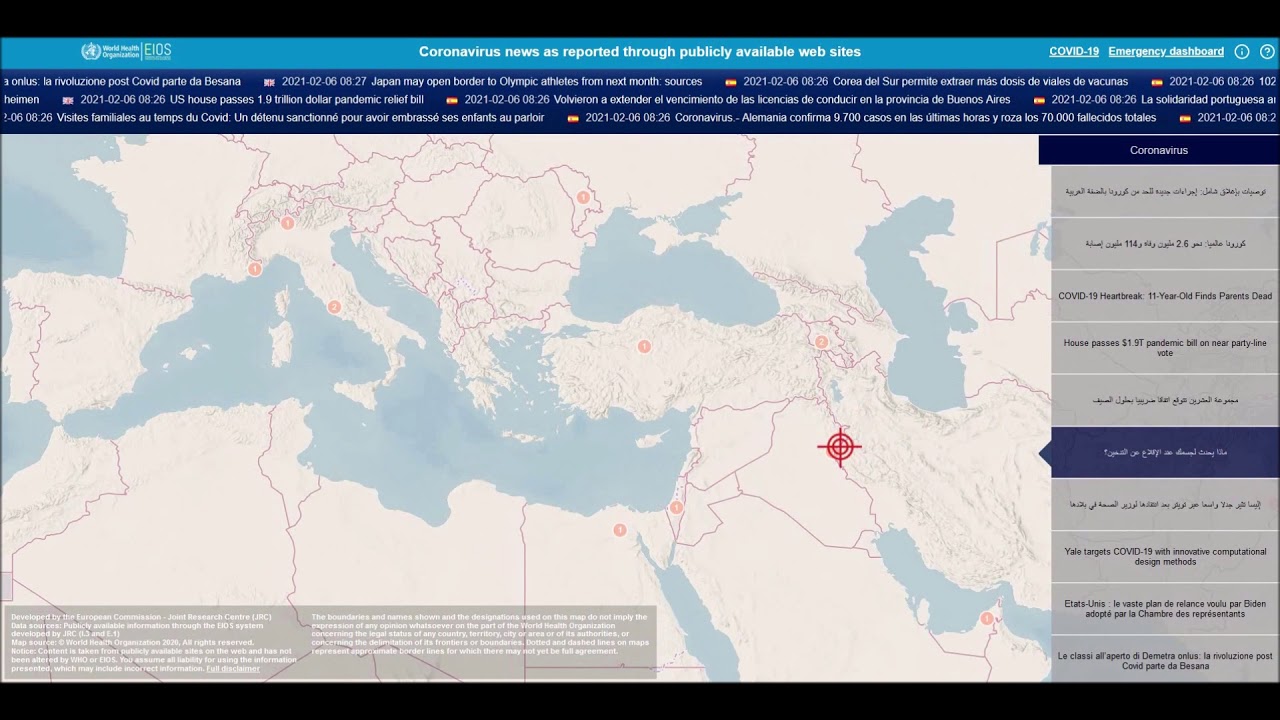The height and width of the screenshot is (720, 1280).
Task: Open ticker headline Visites familiales au temps du Covid
Action: coord(301,118)
